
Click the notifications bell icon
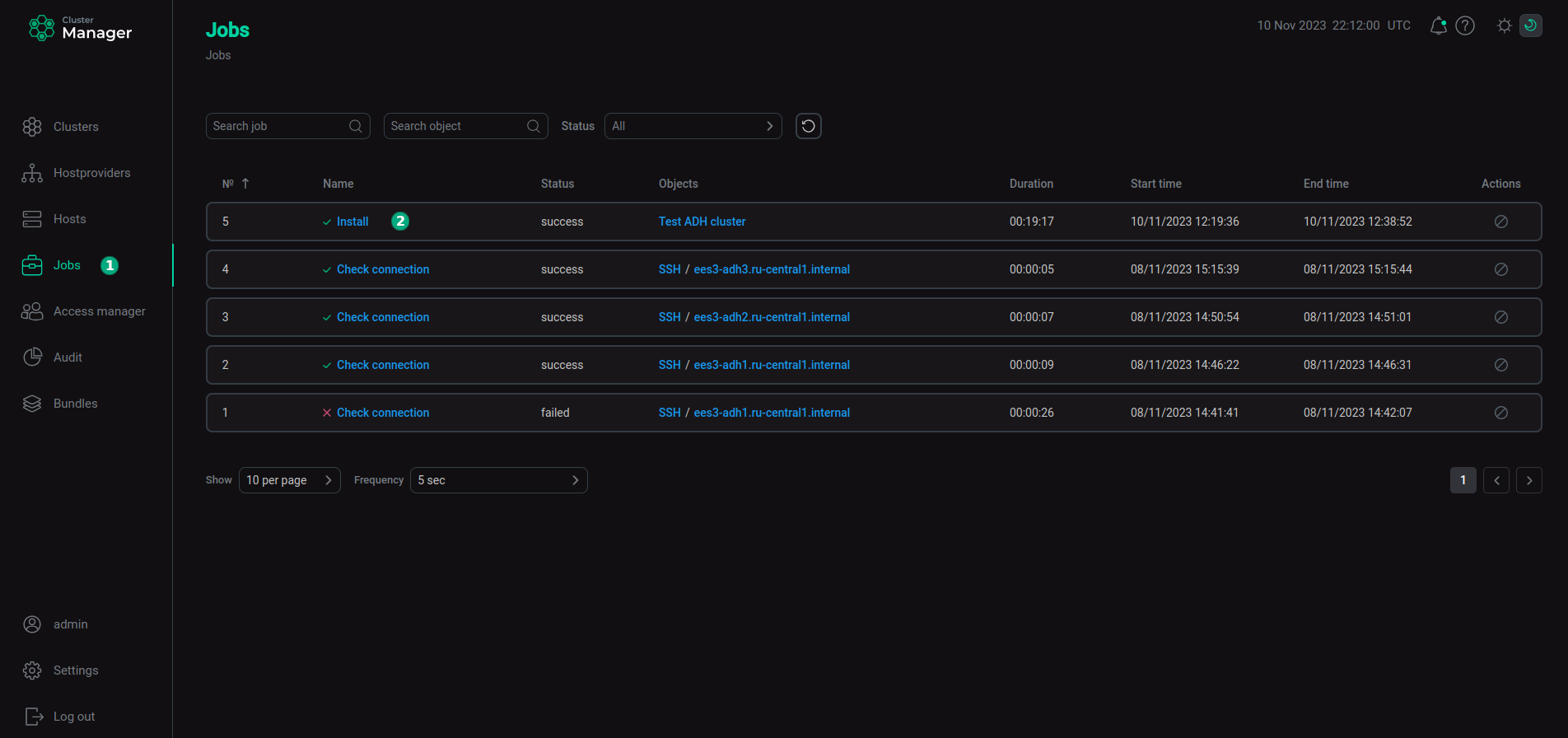click(x=1438, y=26)
